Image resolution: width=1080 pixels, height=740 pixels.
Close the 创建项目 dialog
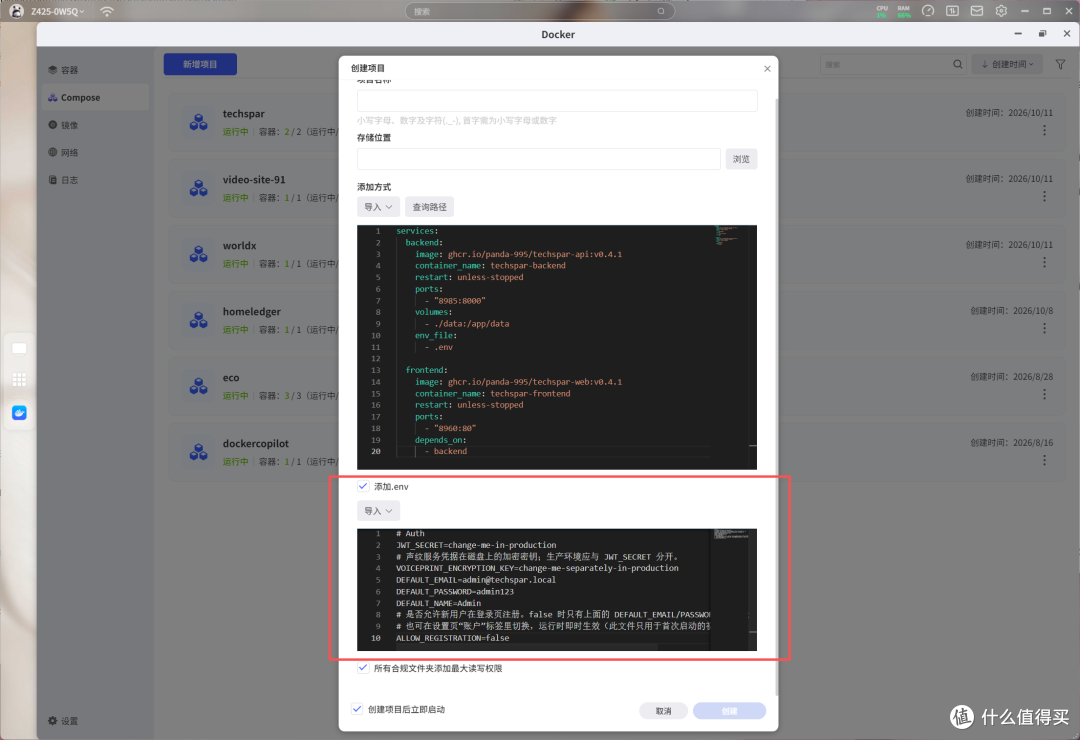(767, 68)
